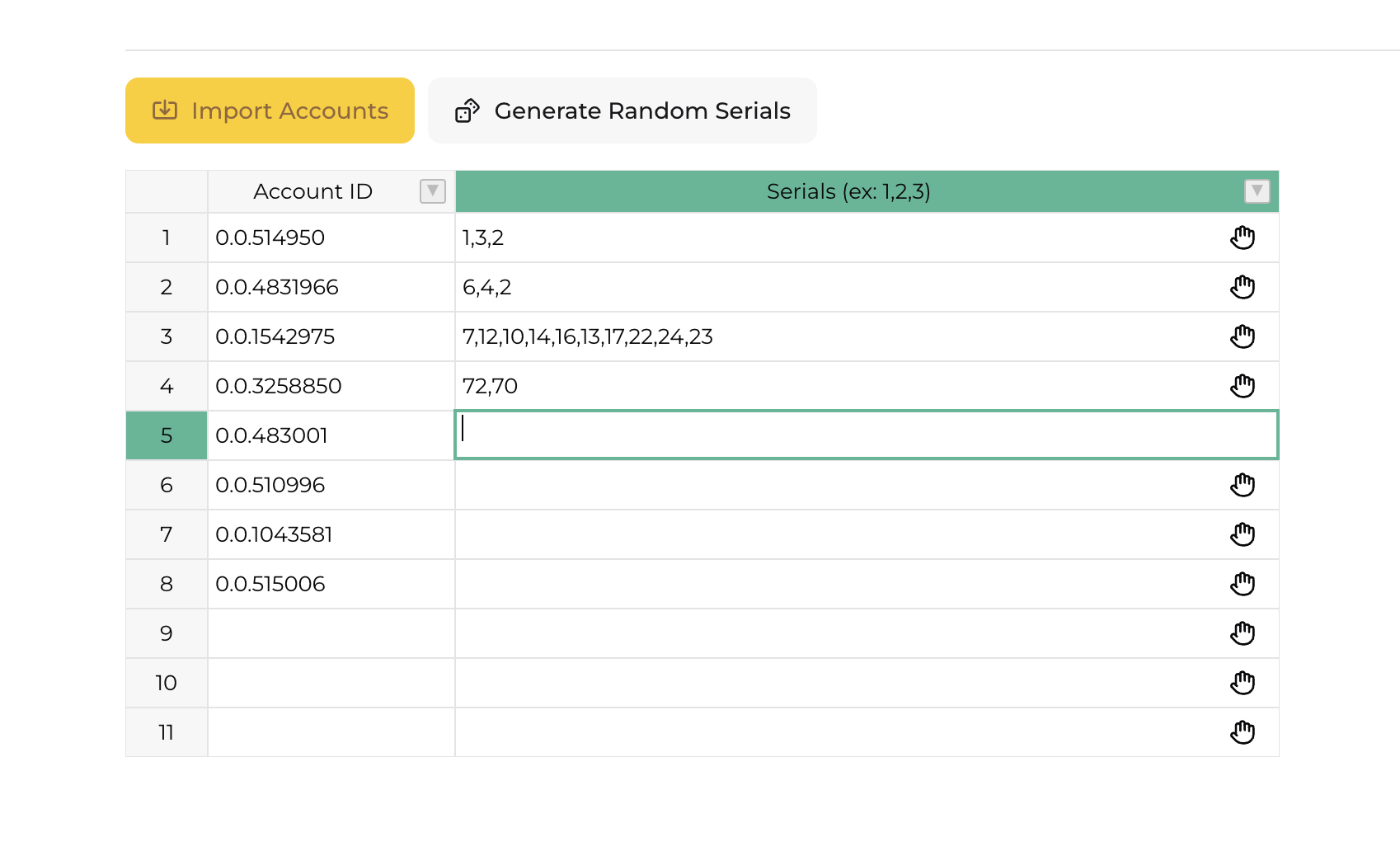Select the row 10 header number
The height and width of the screenshot is (851, 1400).
[167, 683]
